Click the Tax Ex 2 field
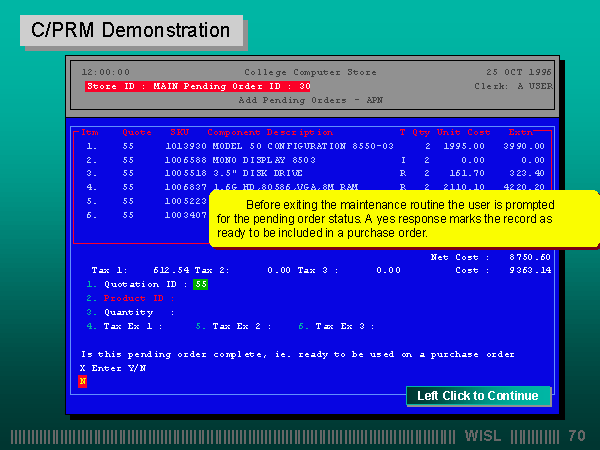 pos(240,326)
